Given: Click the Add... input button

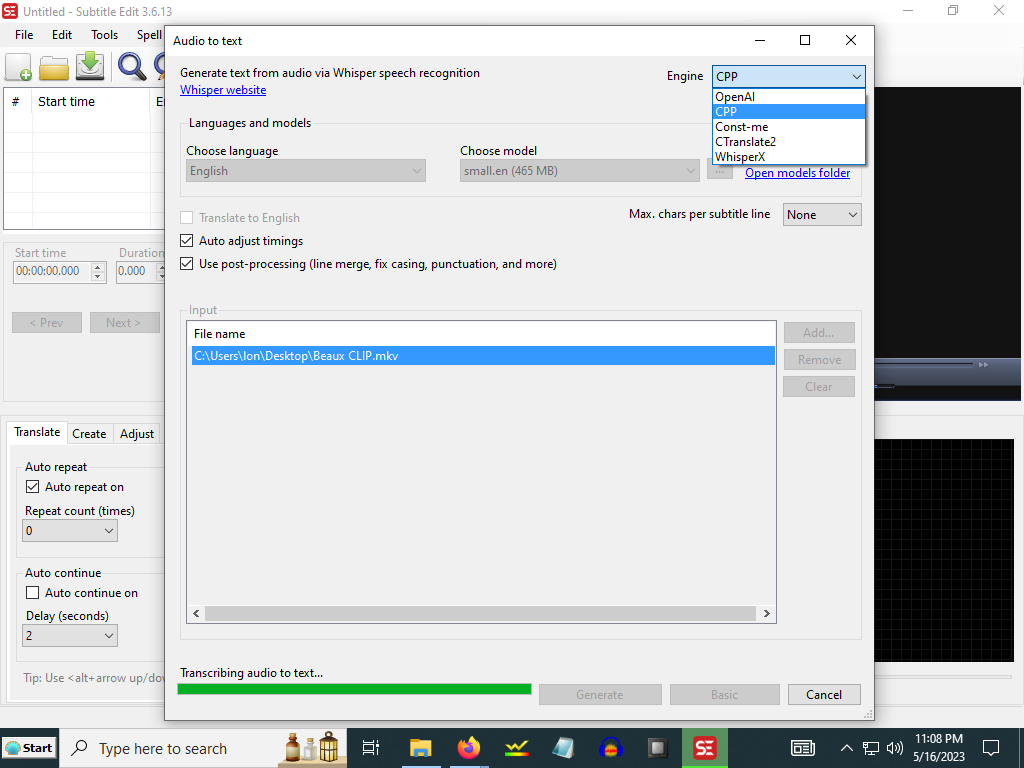Looking at the screenshot, I should tap(818, 332).
